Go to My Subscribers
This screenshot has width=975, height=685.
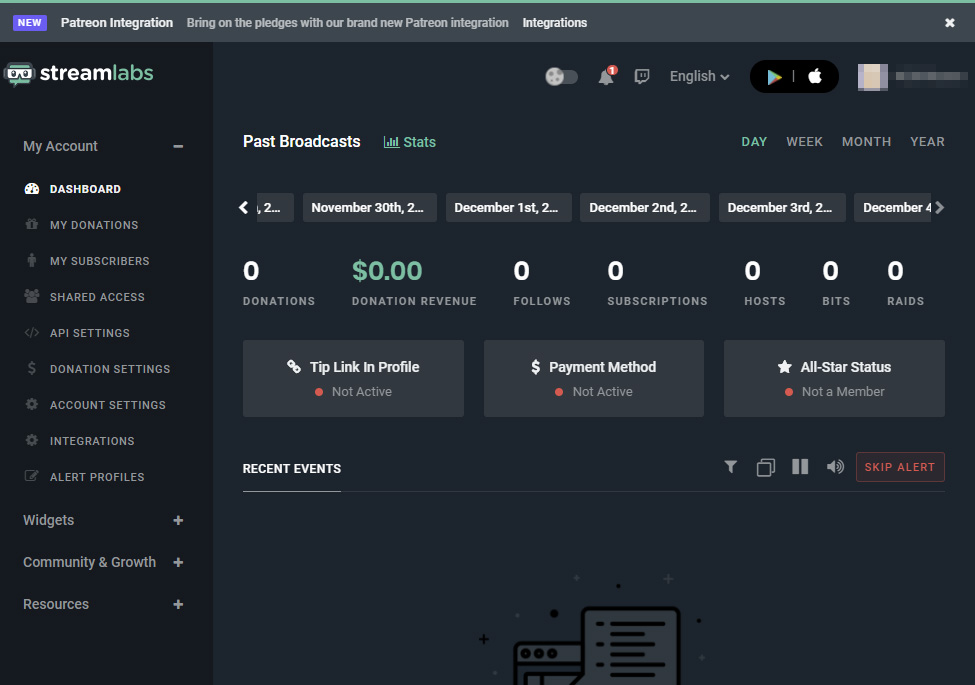click(x=99, y=261)
